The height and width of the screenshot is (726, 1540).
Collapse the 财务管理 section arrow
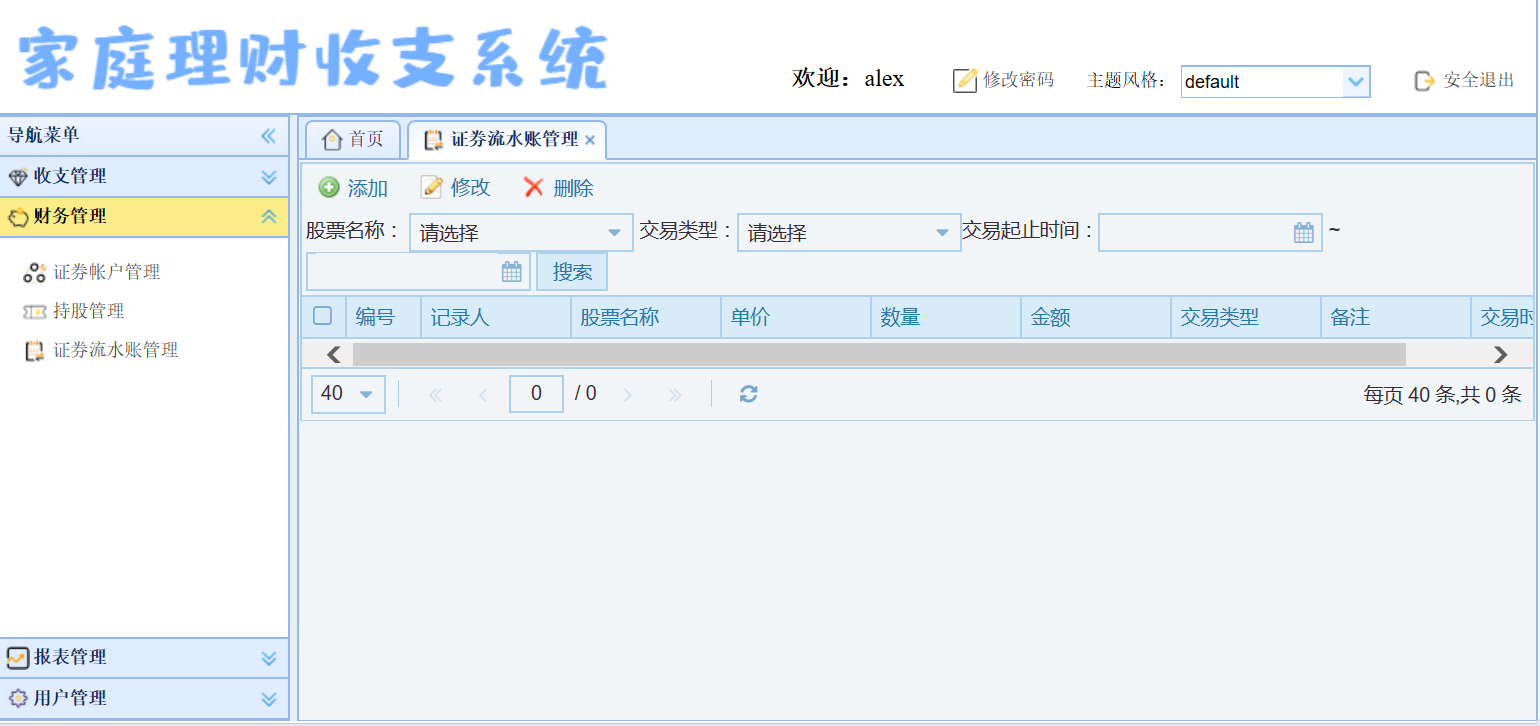(x=268, y=217)
